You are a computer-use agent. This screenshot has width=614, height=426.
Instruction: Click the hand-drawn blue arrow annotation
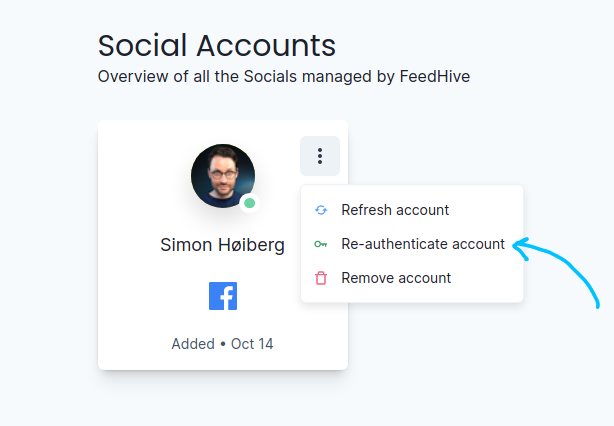click(575, 268)
